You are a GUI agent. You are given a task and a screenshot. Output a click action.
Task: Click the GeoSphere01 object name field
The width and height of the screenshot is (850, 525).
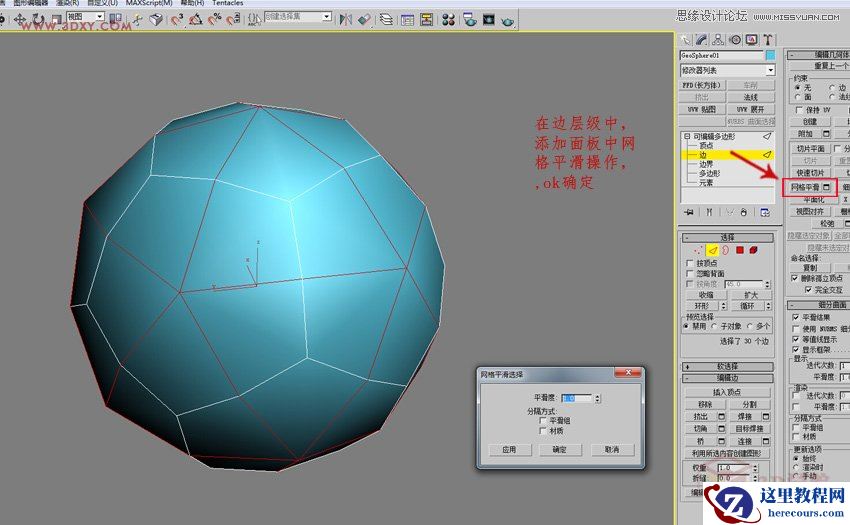[722, 55]
